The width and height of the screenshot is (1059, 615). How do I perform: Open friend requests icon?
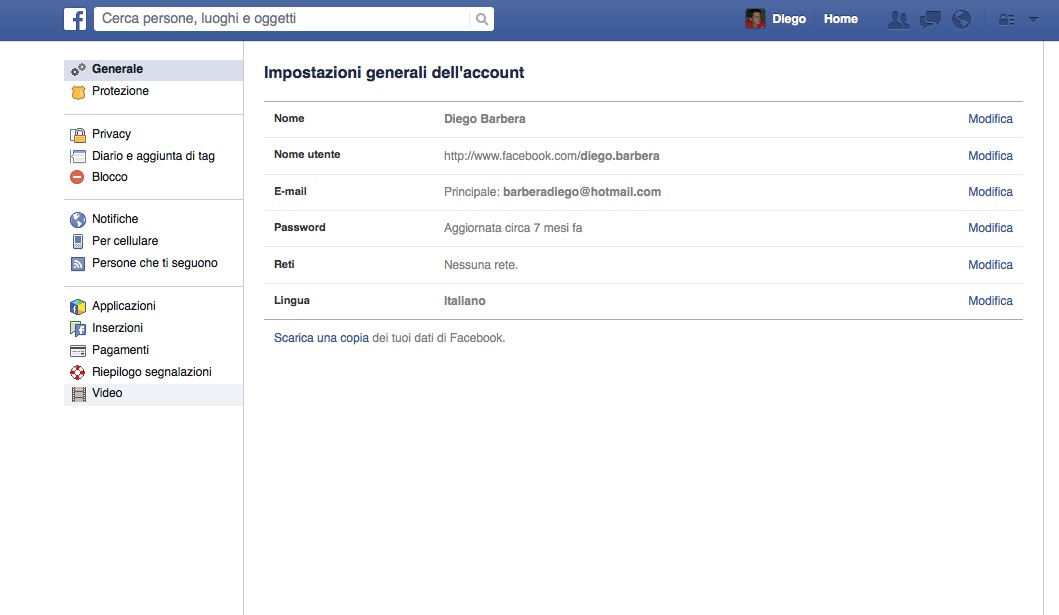(898, 20)
